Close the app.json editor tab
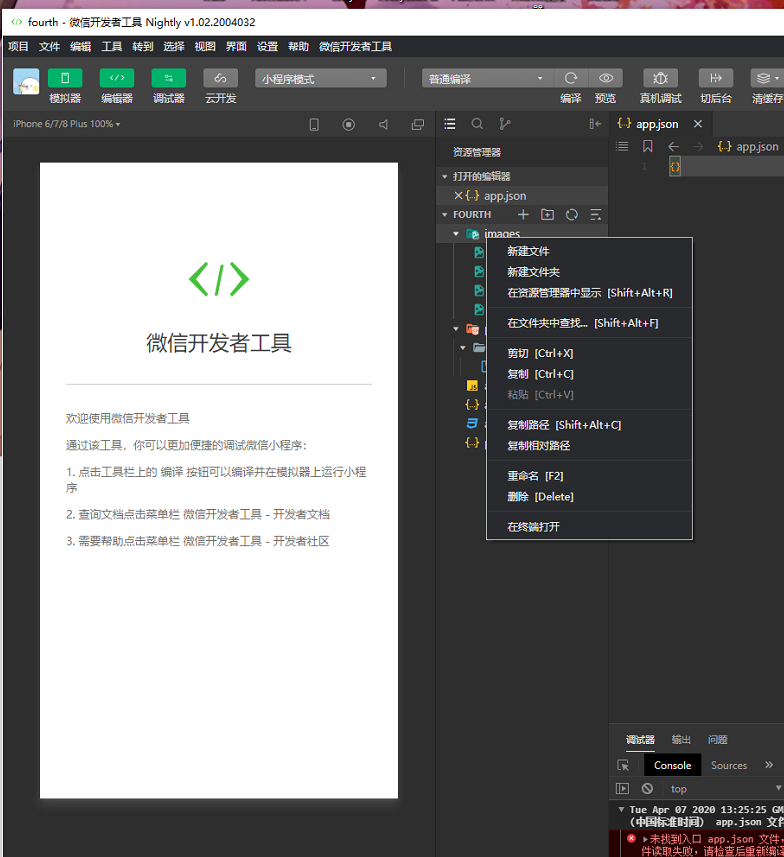Image resolution: width=784 pixels, height=857 pixels. (x=698, y=124)
